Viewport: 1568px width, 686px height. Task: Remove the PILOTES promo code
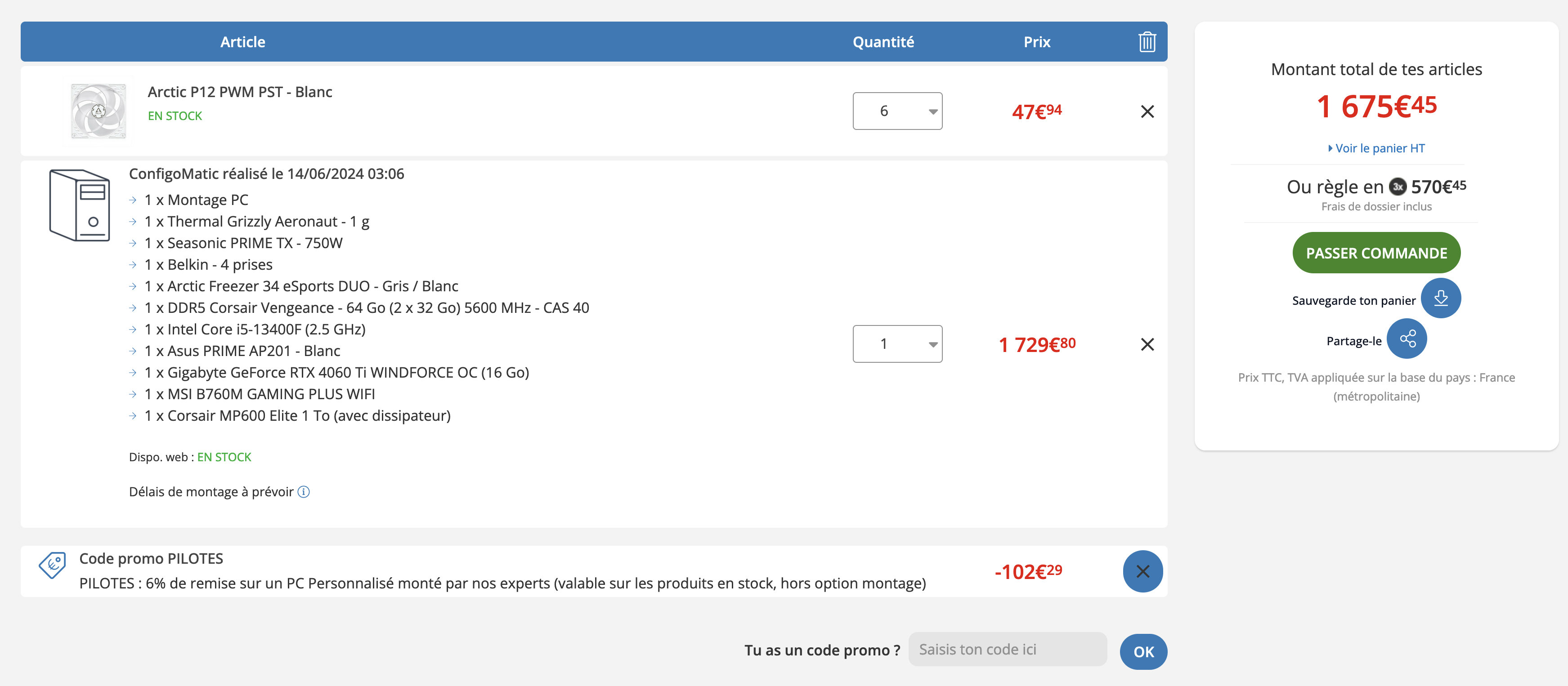(1142, 571)
